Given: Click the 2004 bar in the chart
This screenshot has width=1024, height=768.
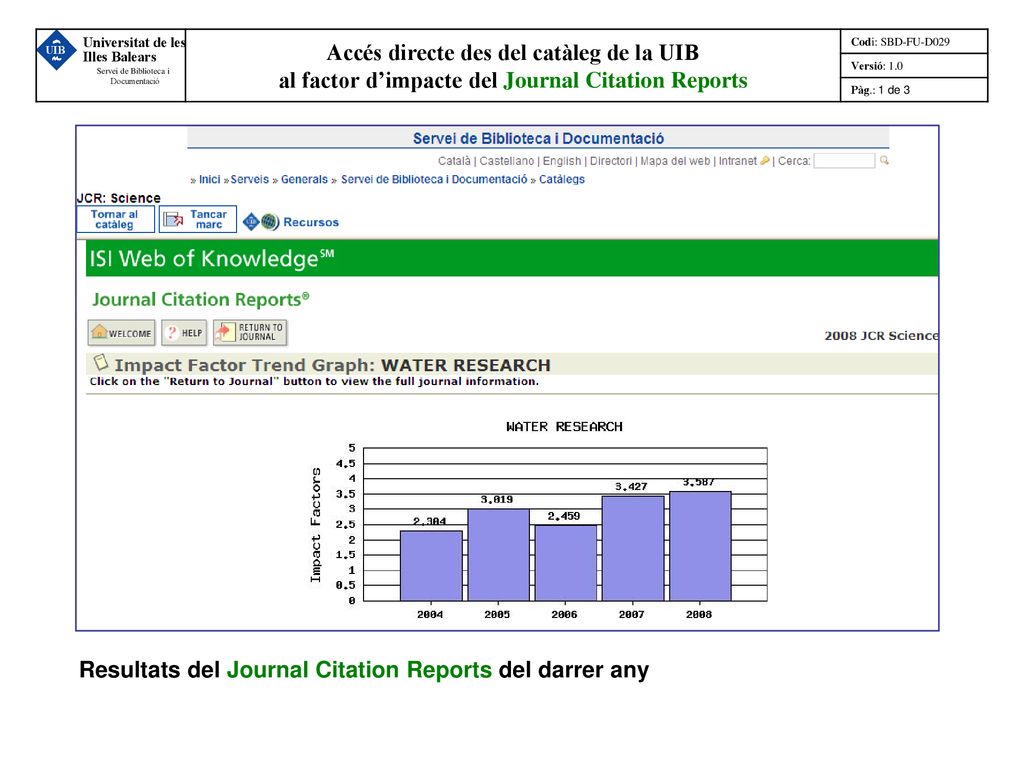Looking at the screenshot, I should (431, 566).
